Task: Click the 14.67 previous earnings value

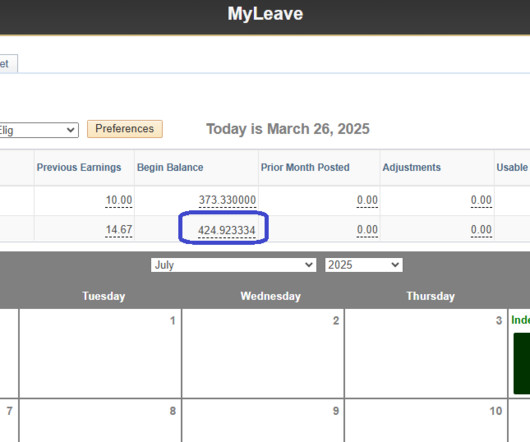Action: click(119, 230)
